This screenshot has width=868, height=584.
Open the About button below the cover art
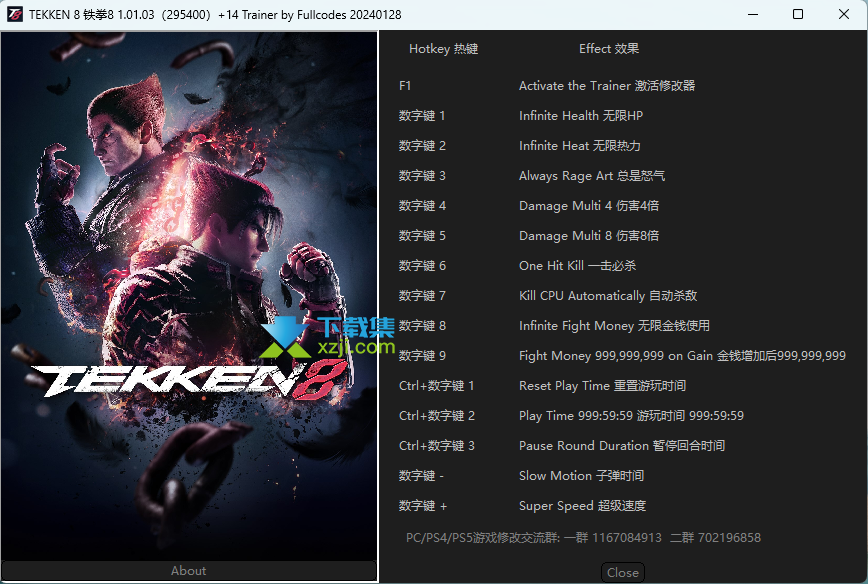coord(189,571)
